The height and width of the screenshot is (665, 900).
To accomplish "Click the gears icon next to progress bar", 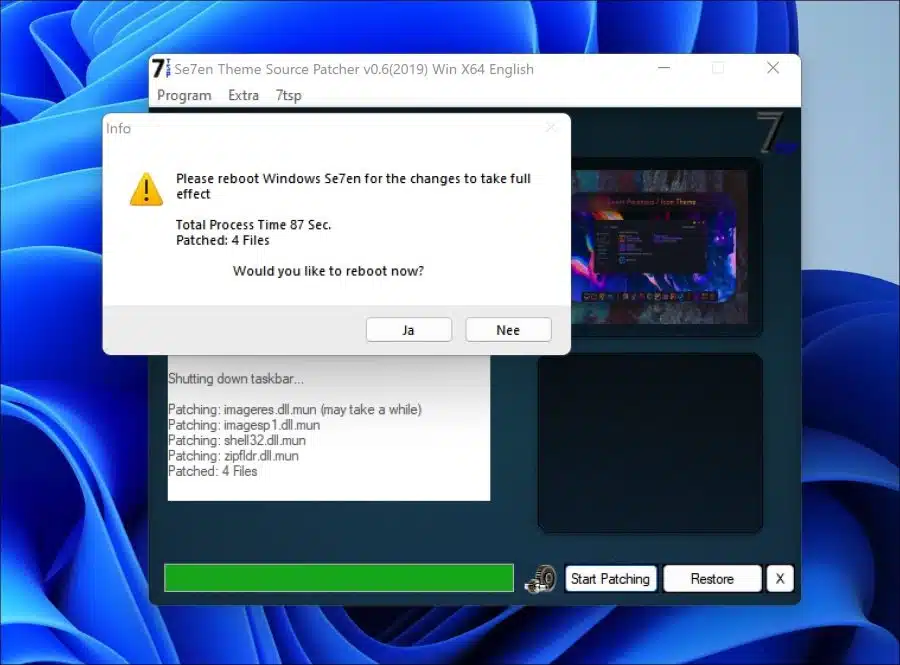I will point(541,579).
